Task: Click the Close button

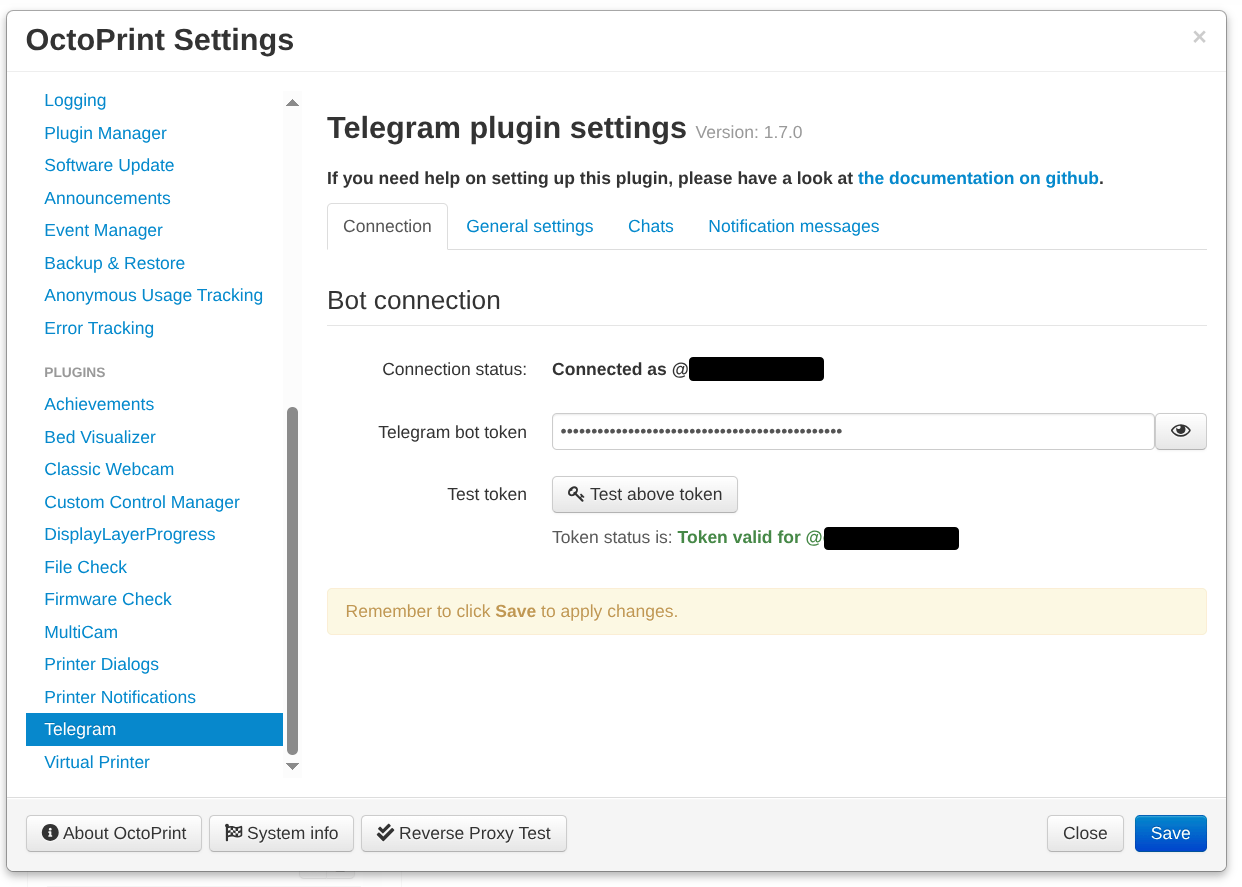Action: tap(1085, 833)
